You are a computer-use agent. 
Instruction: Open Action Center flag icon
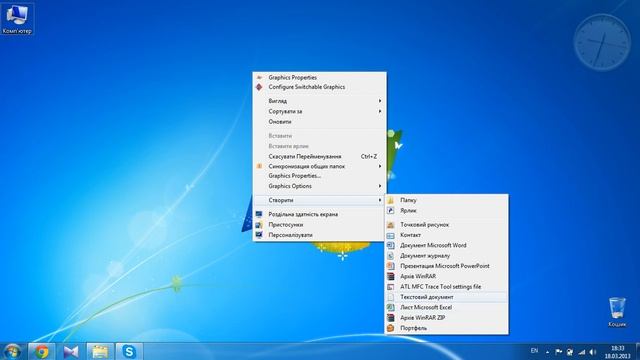pyautogui.click(x=559, y=352)
